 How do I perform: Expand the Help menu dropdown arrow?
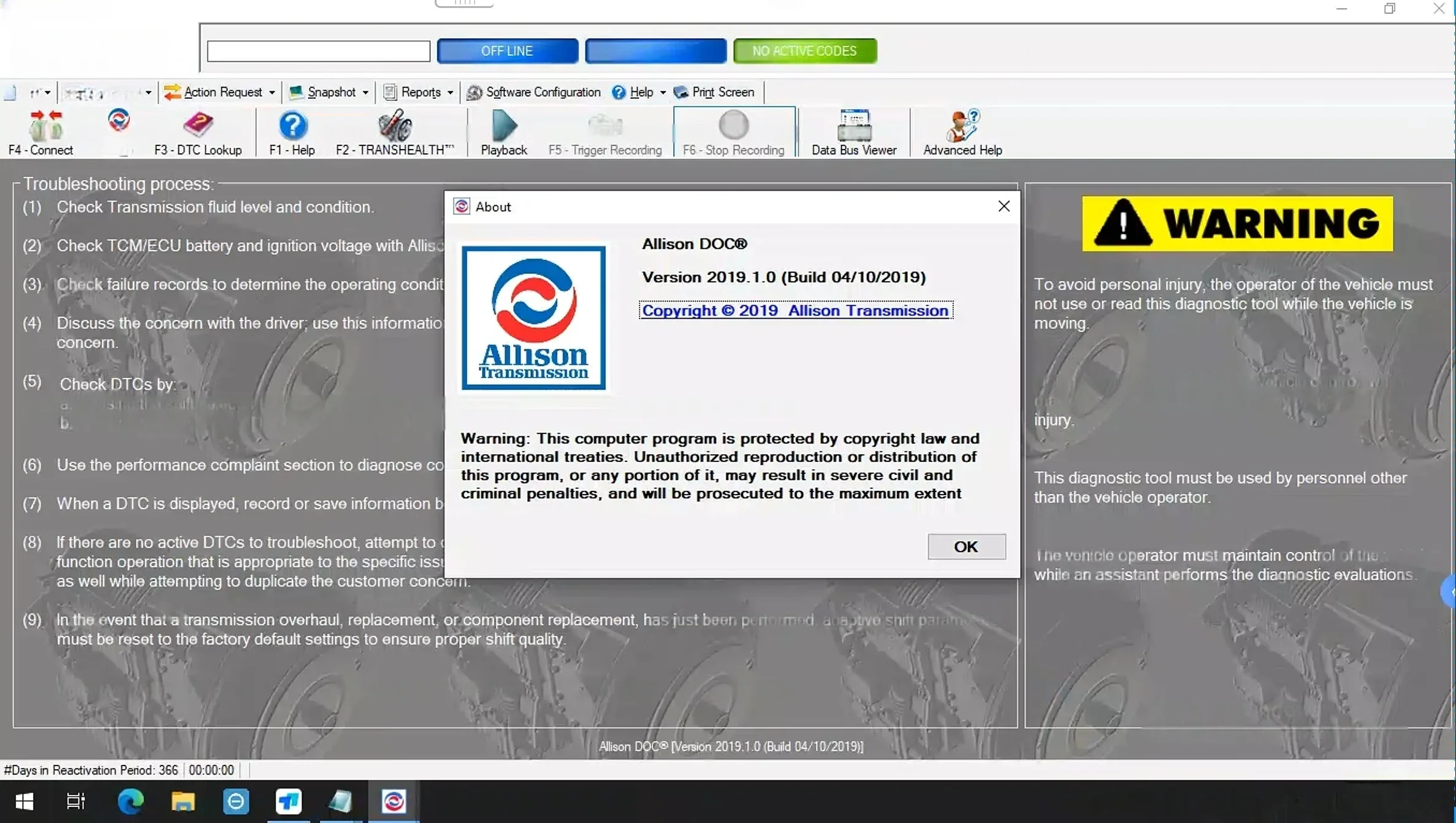[663, 93]
